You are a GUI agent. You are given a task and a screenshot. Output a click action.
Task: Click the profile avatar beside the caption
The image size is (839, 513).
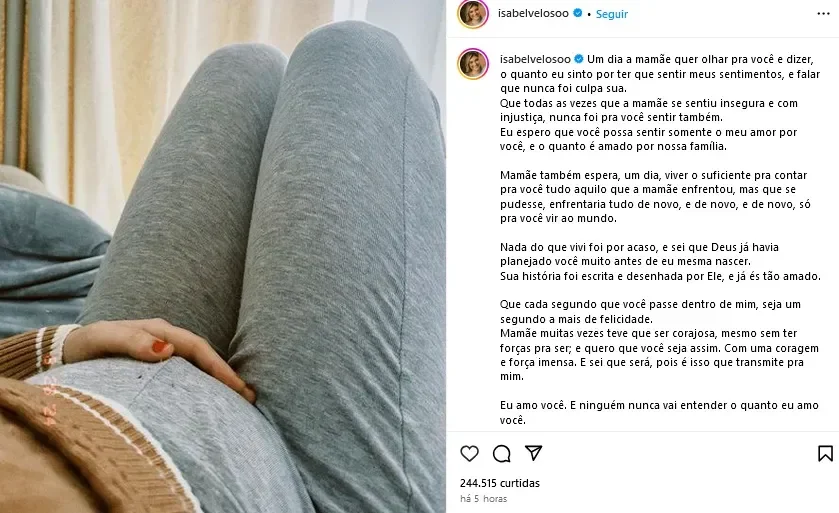[473, 64]
